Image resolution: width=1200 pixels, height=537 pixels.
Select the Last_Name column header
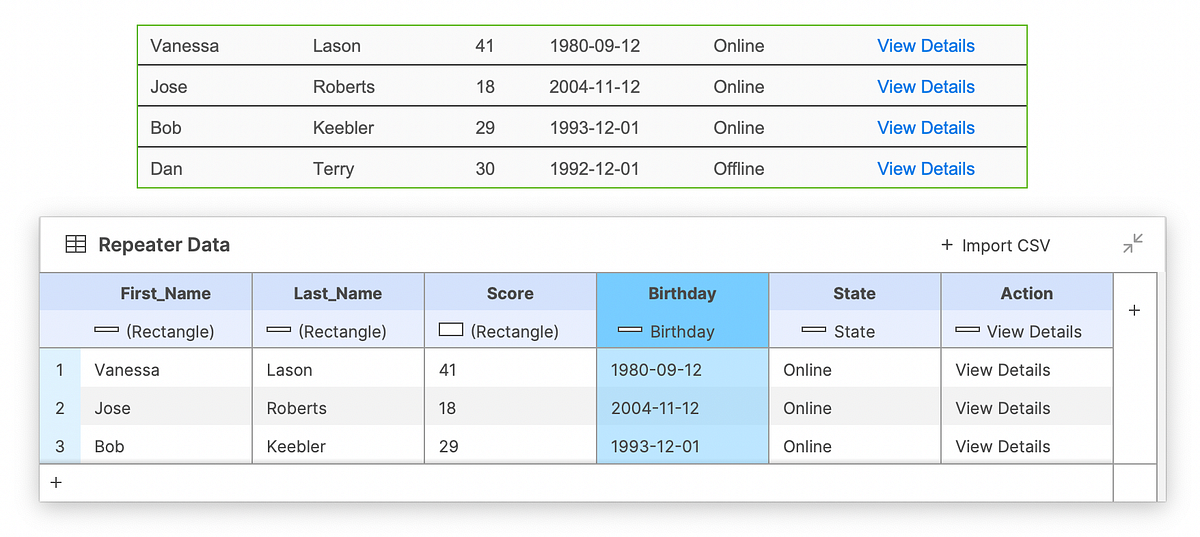(x=338, y=293)
